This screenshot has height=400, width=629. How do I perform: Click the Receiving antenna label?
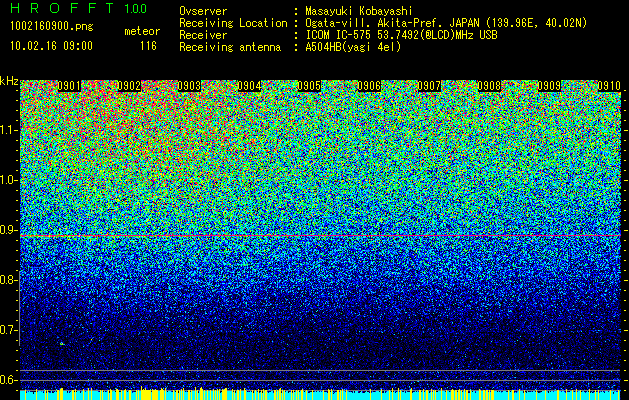pyautogui.click(x=230, y=47)
